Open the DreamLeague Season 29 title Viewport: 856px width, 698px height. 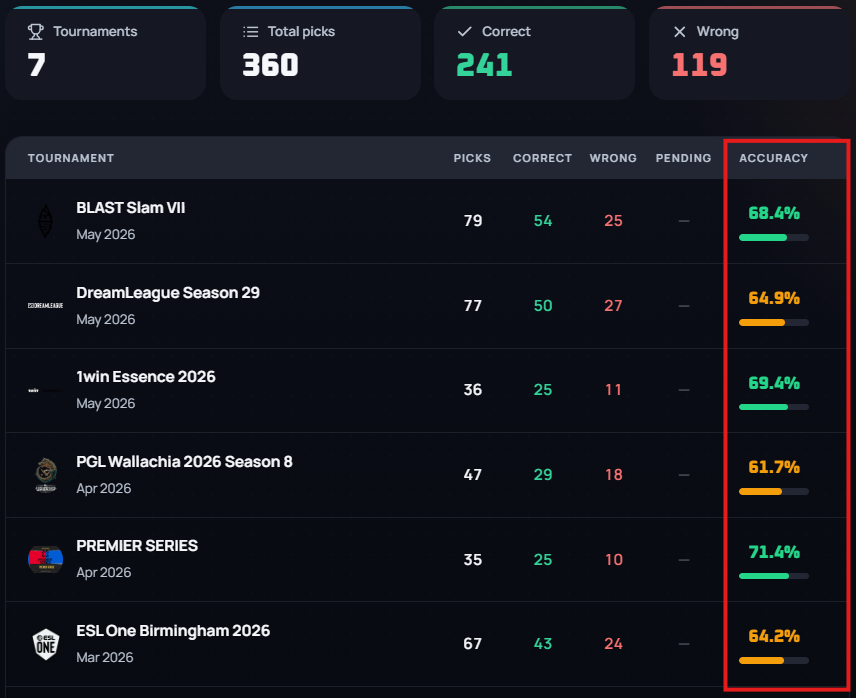168,293
